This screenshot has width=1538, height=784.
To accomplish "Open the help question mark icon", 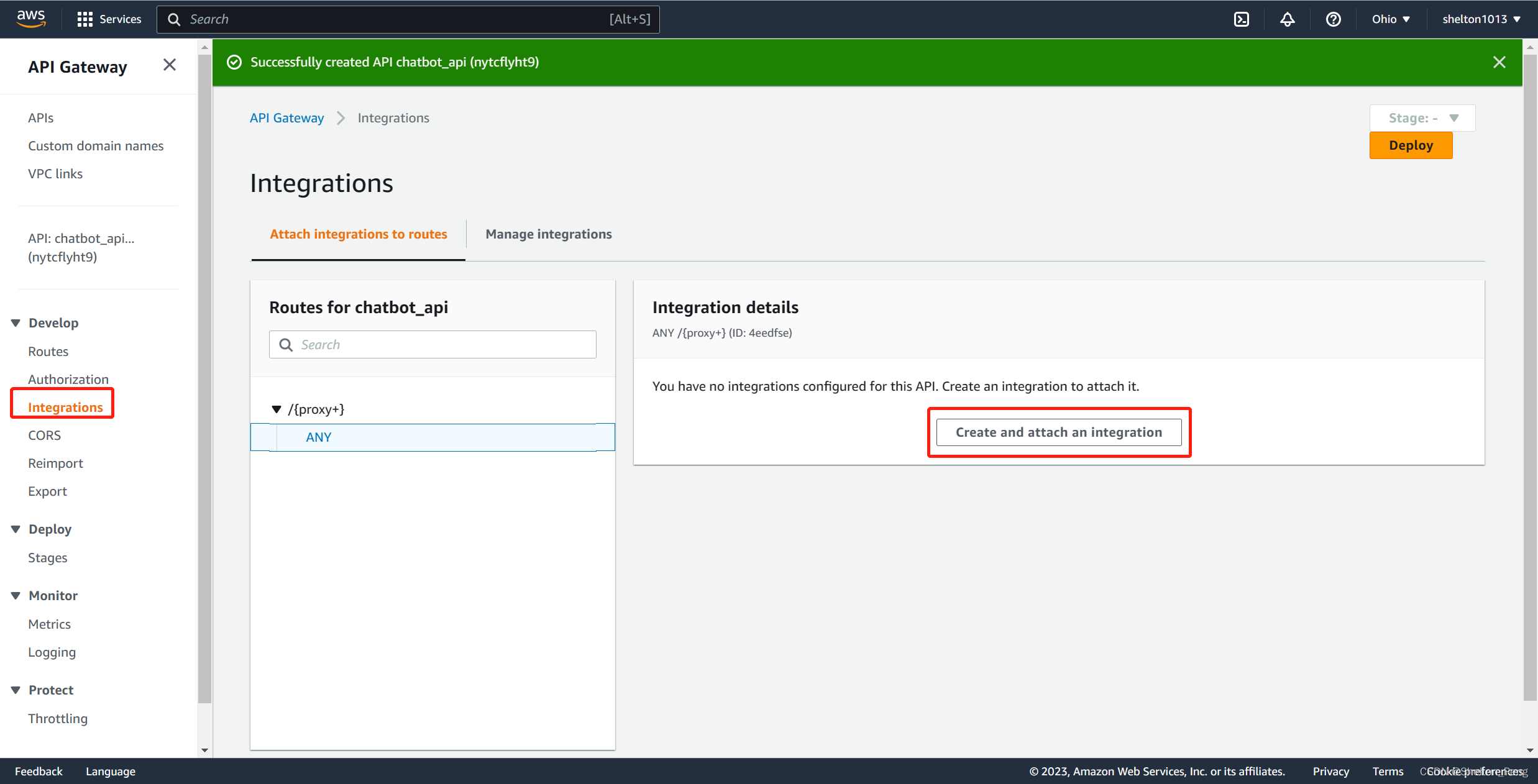I will (1333, 19).
